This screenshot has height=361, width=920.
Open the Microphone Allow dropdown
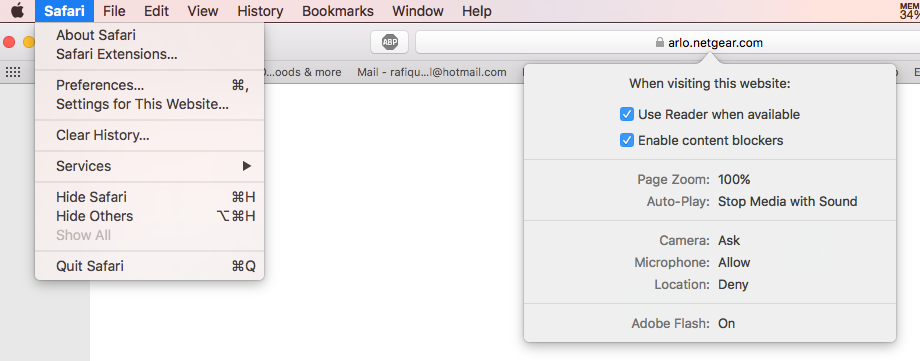pyautogui.click(x=734, y=262)
